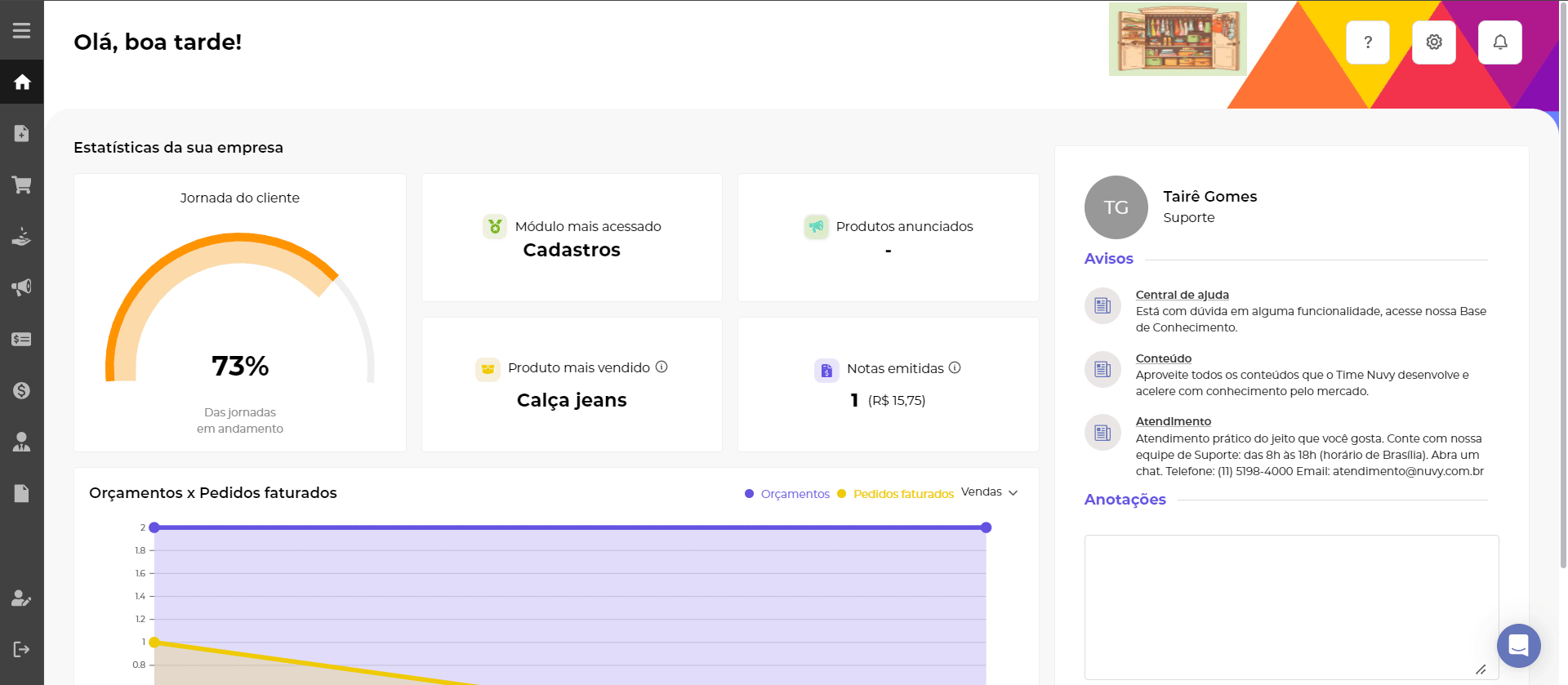
Task: Expand the Vendas dropdown
Action: tap(989, 492)
